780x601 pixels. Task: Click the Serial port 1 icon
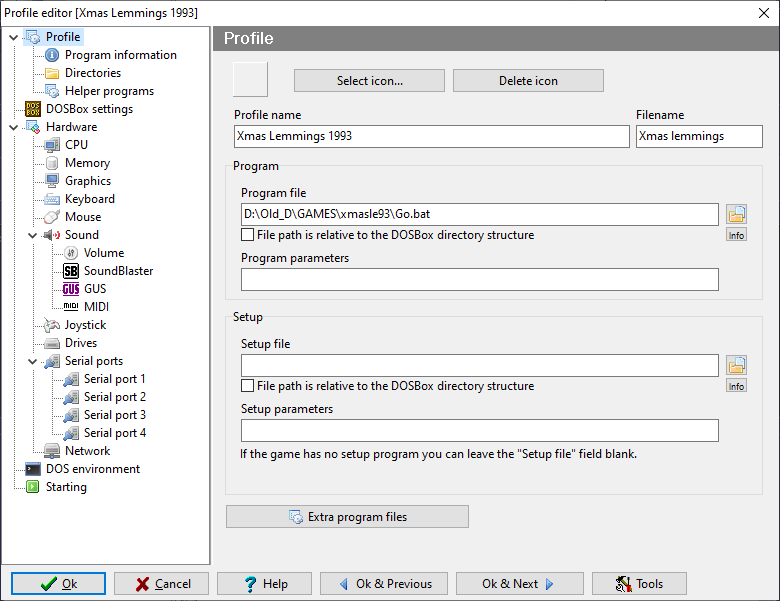[x=71, y=379]
